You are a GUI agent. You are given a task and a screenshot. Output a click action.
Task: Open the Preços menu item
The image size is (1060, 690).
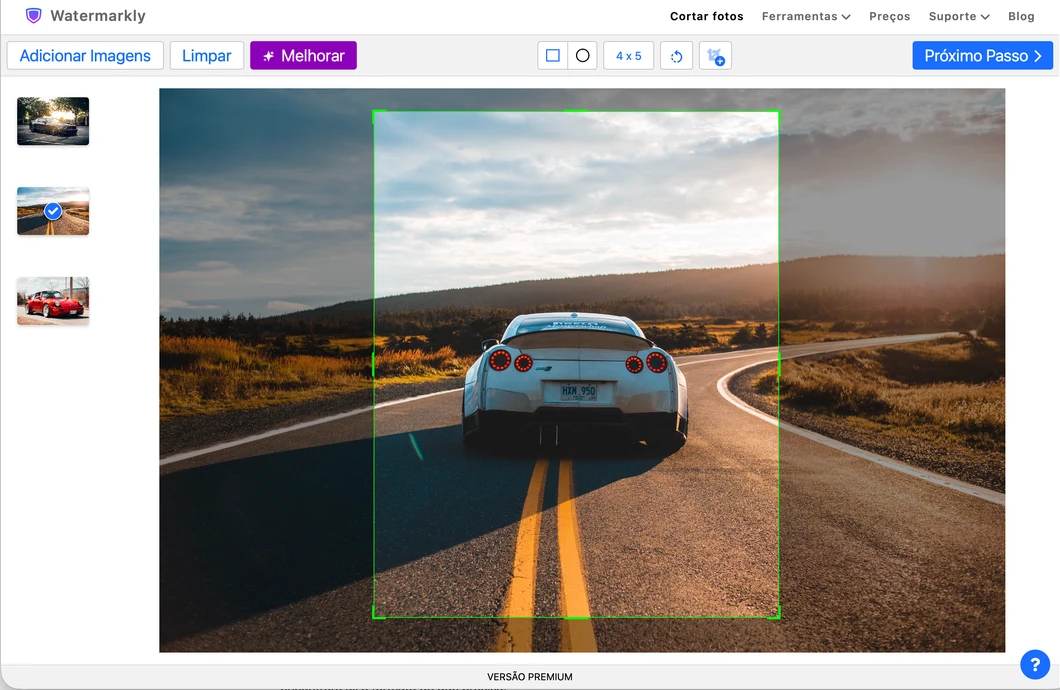point(889,16)
